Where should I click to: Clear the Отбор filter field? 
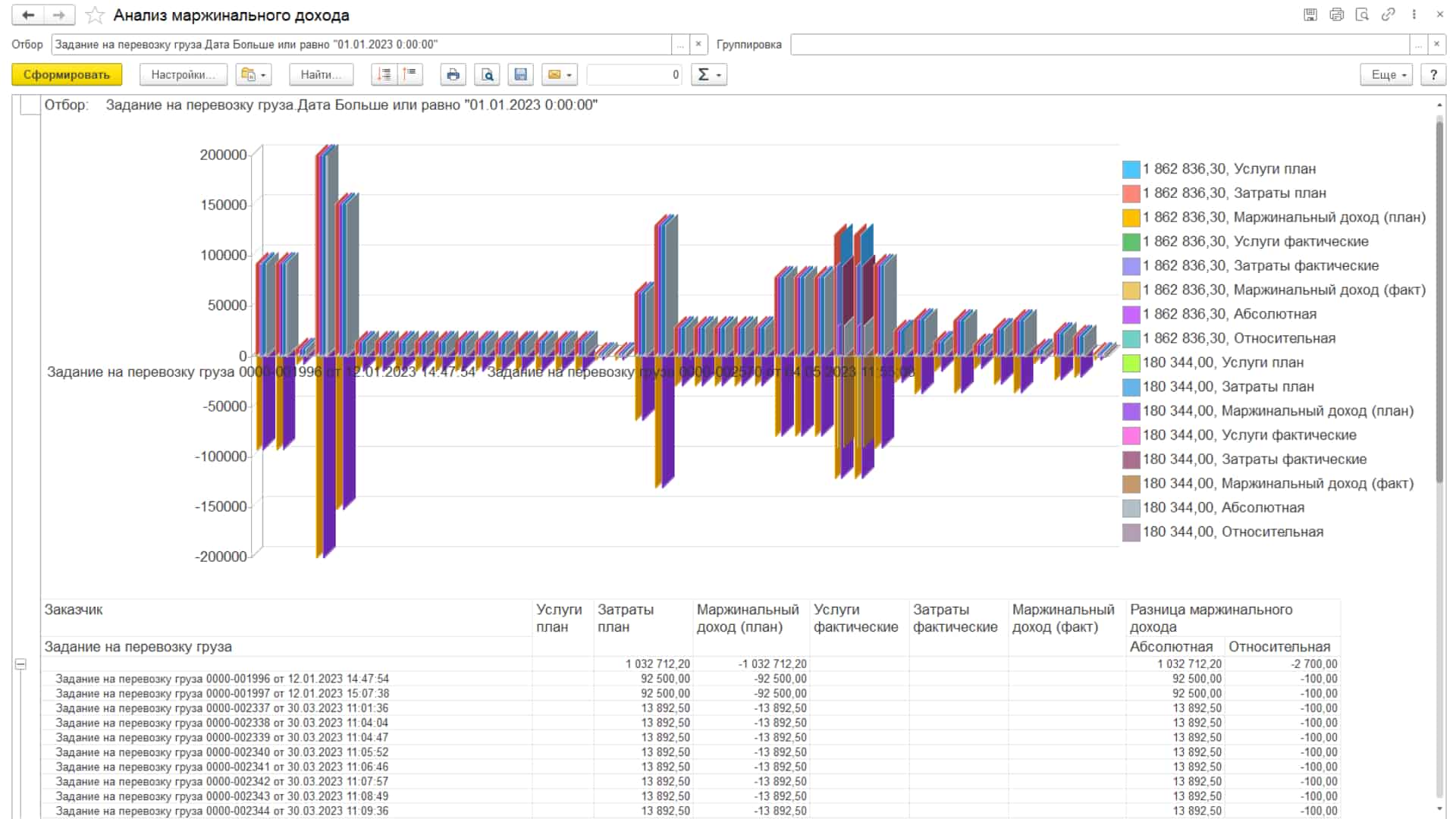698,44
